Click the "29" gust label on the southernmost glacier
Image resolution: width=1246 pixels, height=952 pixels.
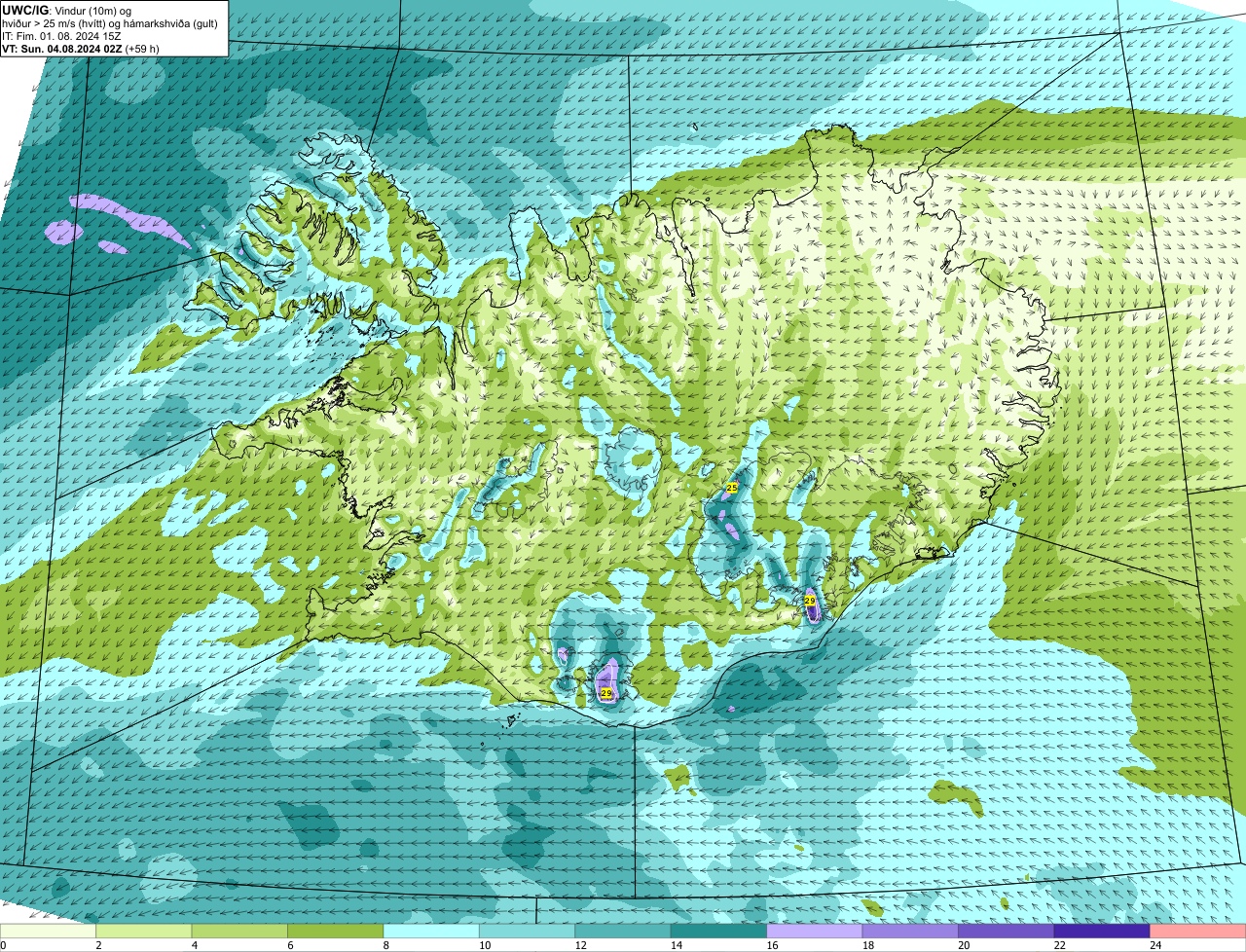(x=606, y=693)
